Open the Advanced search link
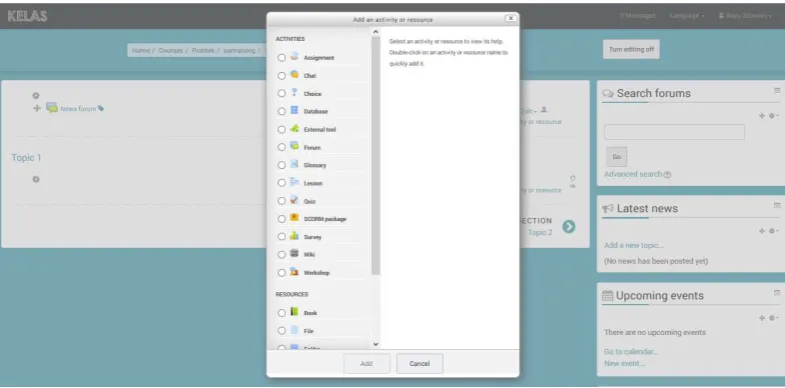Image resolution: width=785 pixels, height=388 pixels. (x=633, y=174)
